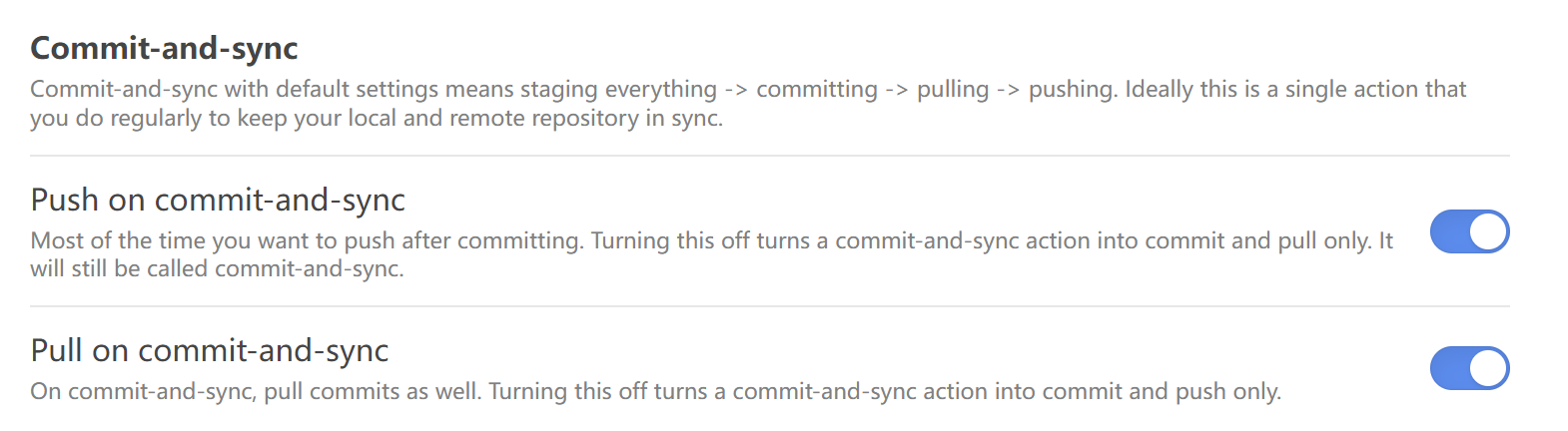Click the bold "Commit-and-sync" section heading

pos(164,48)
